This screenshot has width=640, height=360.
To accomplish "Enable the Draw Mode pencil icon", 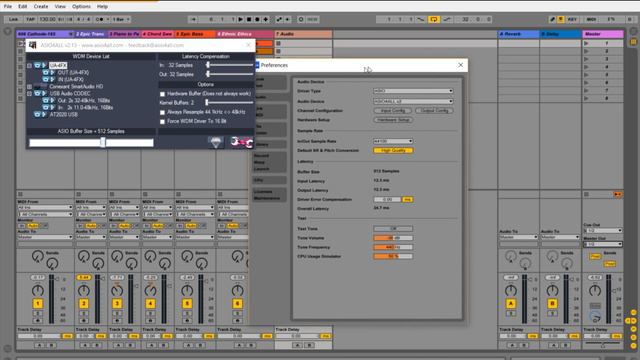I will [x=552, y=19].
